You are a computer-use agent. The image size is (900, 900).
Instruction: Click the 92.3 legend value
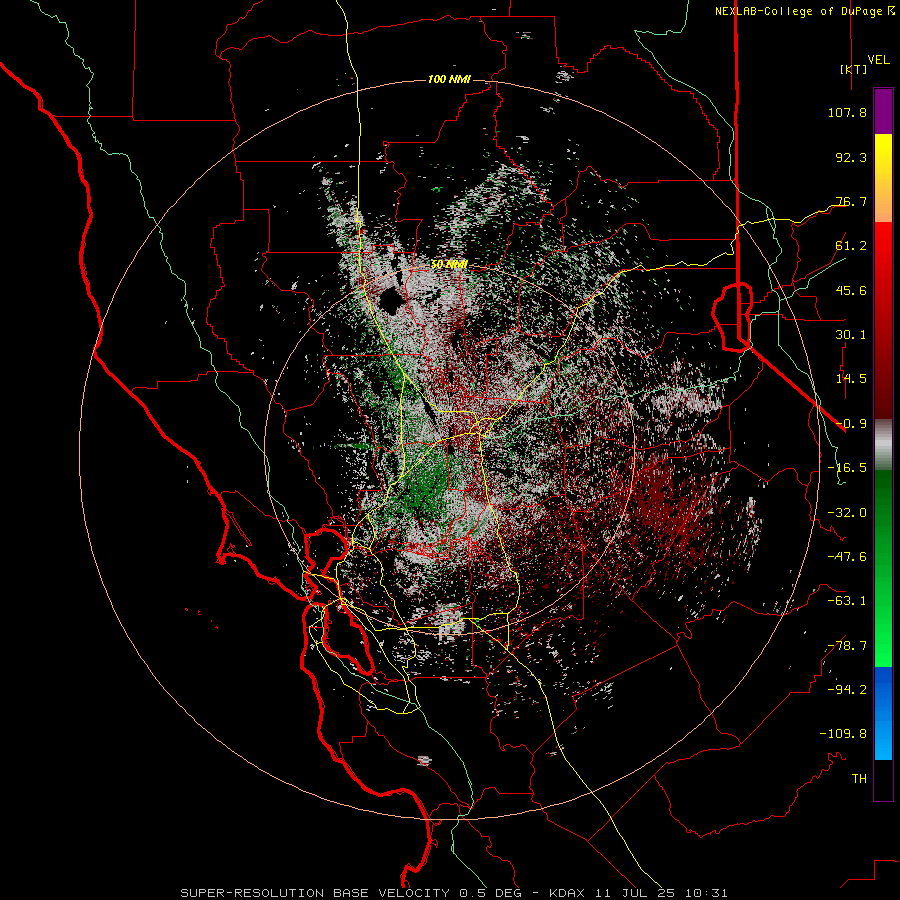click(x=851, y=157)
